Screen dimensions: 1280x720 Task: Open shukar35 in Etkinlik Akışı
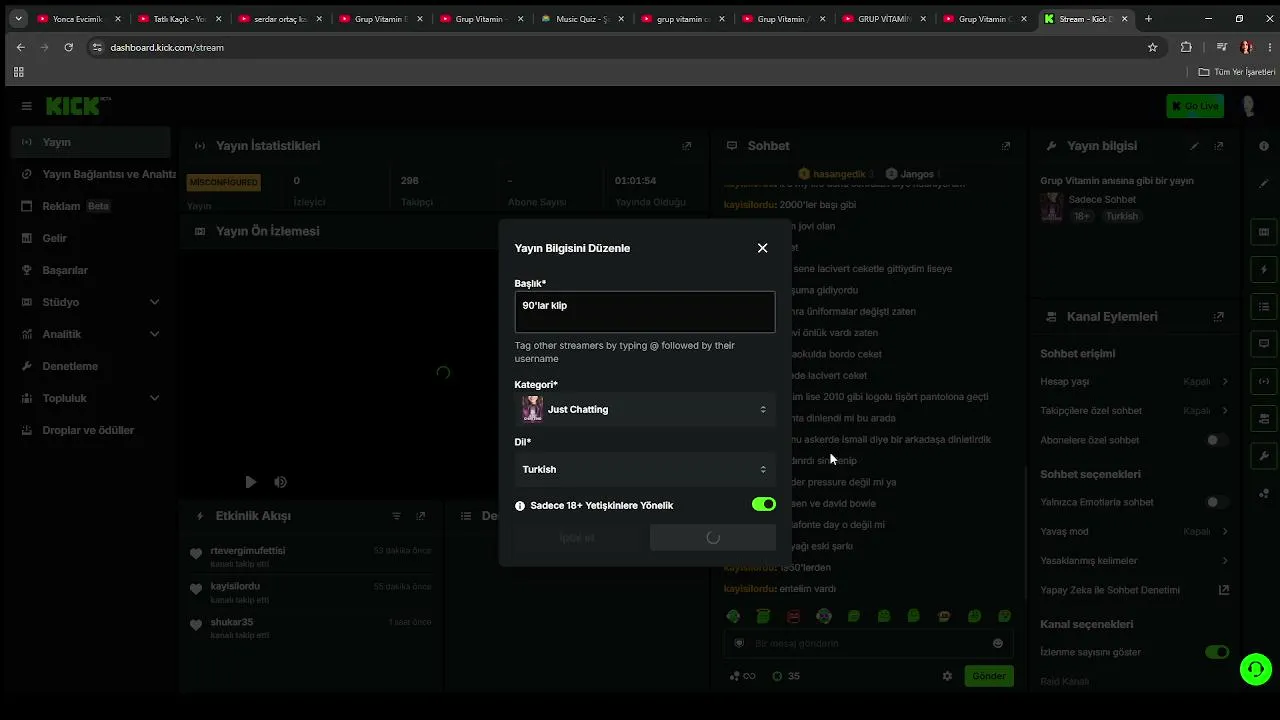coord(232,622)
